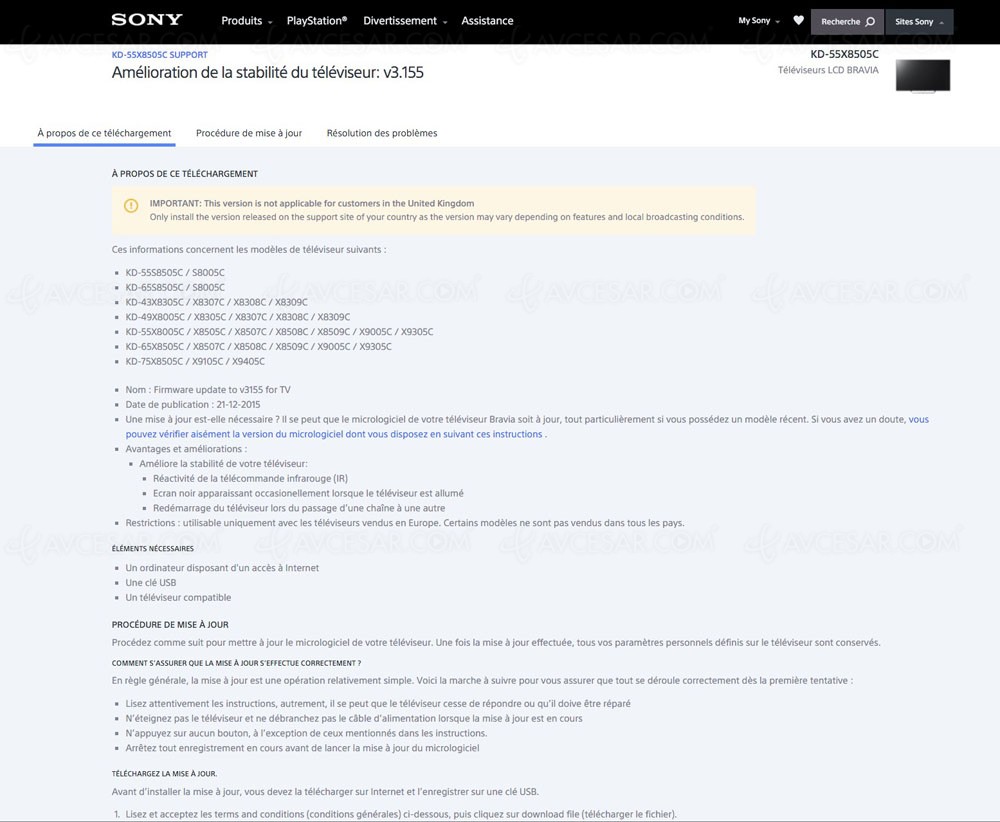Click the heart favorites icon
This screenshot has height=822, width=1000.
point(798,20)
